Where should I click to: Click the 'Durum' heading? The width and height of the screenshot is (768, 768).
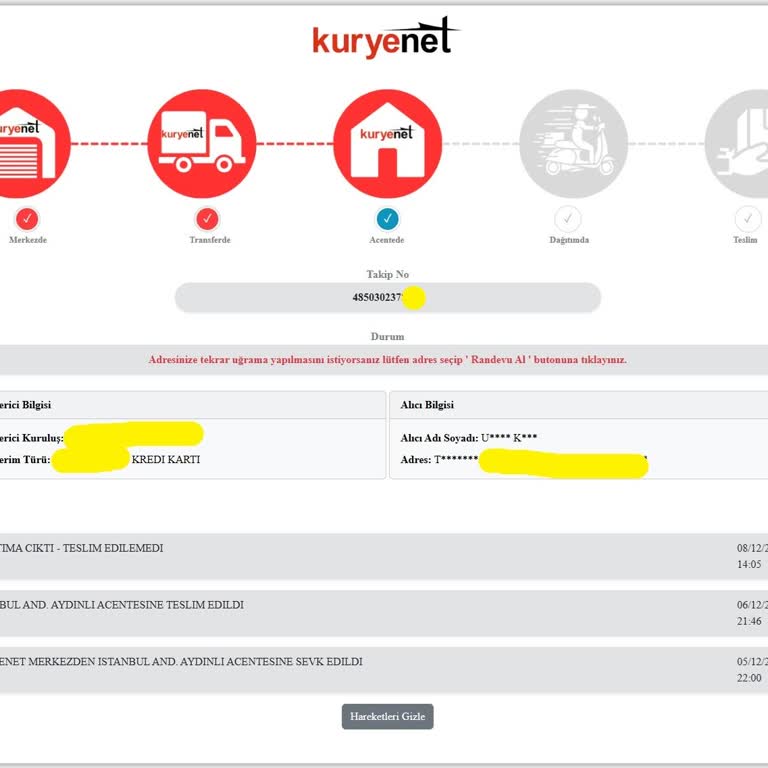387,336
